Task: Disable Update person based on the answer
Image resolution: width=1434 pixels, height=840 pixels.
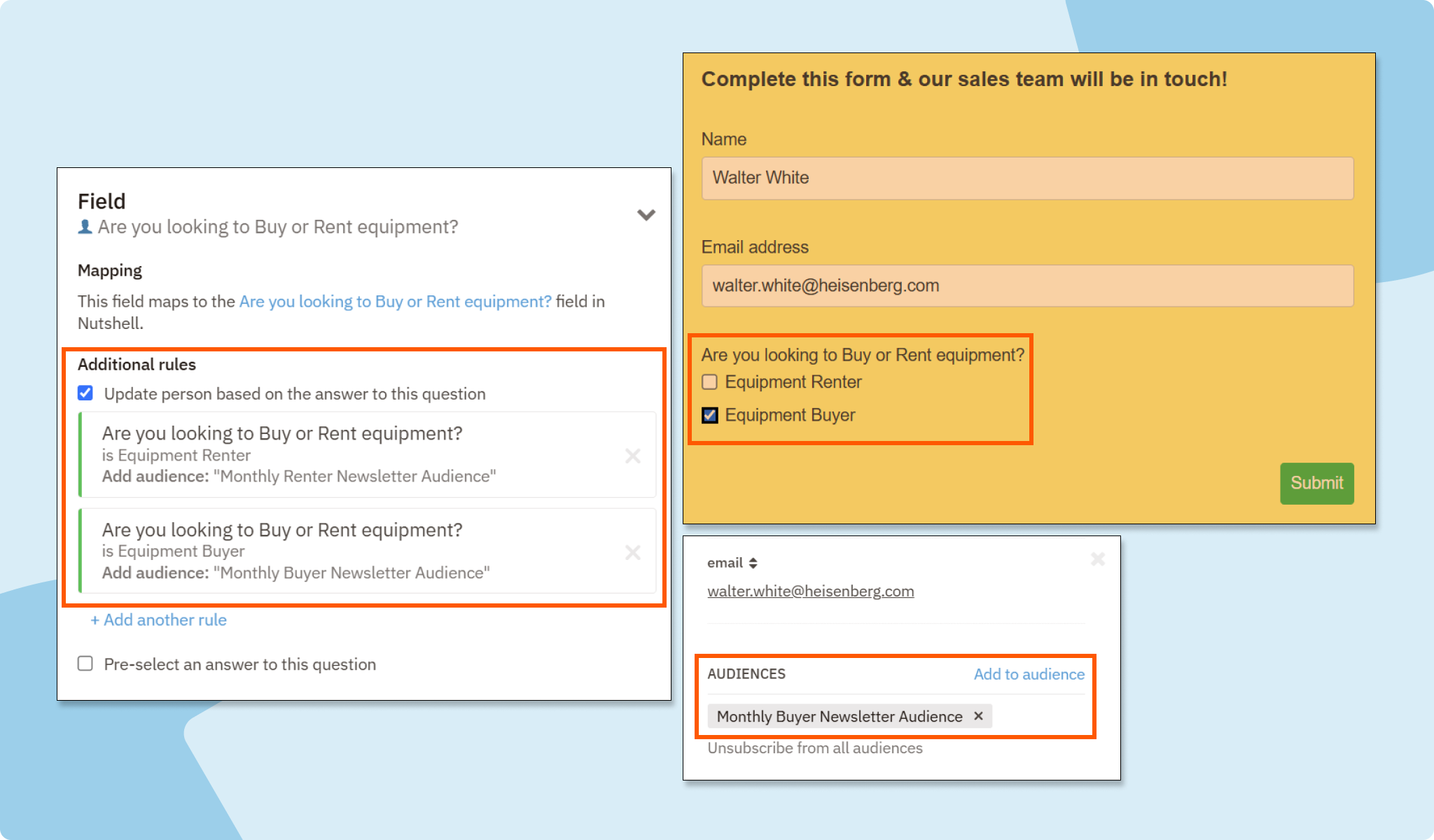Action: click(85, 393)
